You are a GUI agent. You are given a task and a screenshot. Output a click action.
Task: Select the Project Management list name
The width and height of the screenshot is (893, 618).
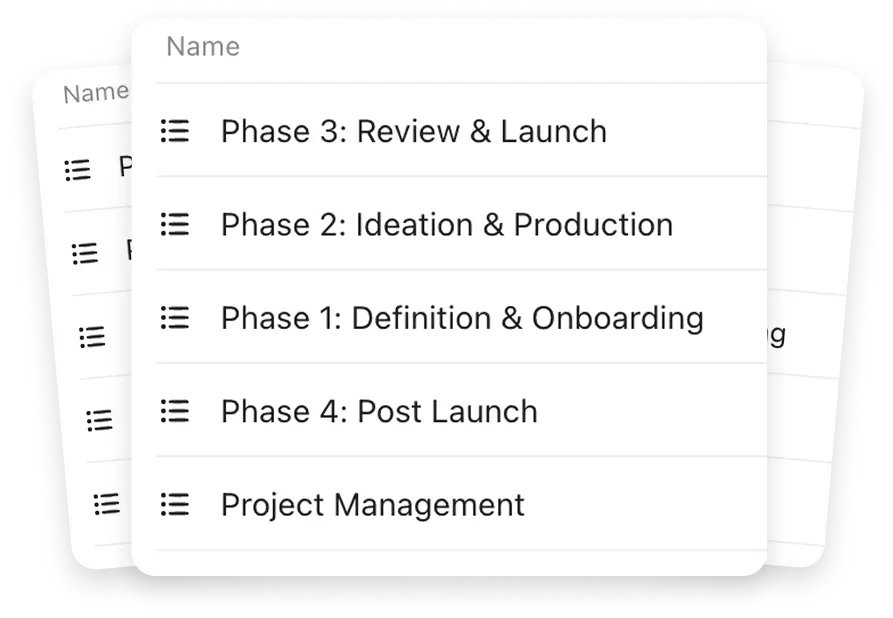(x=372, y=505)
